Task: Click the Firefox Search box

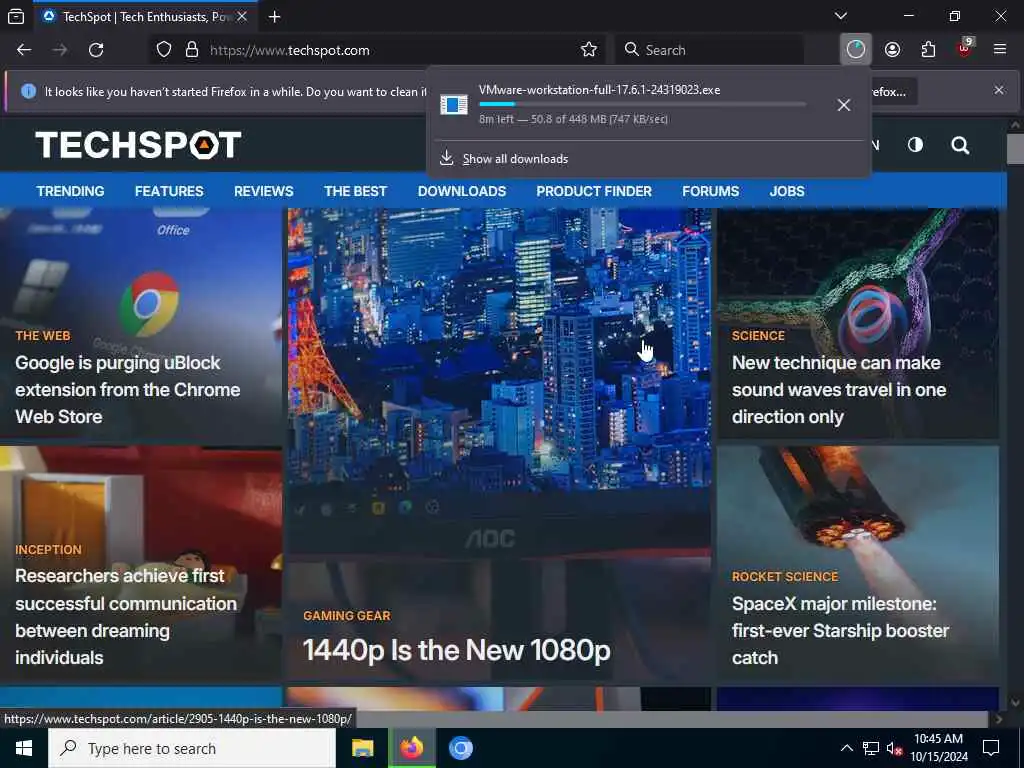Action: click(709, 50)
